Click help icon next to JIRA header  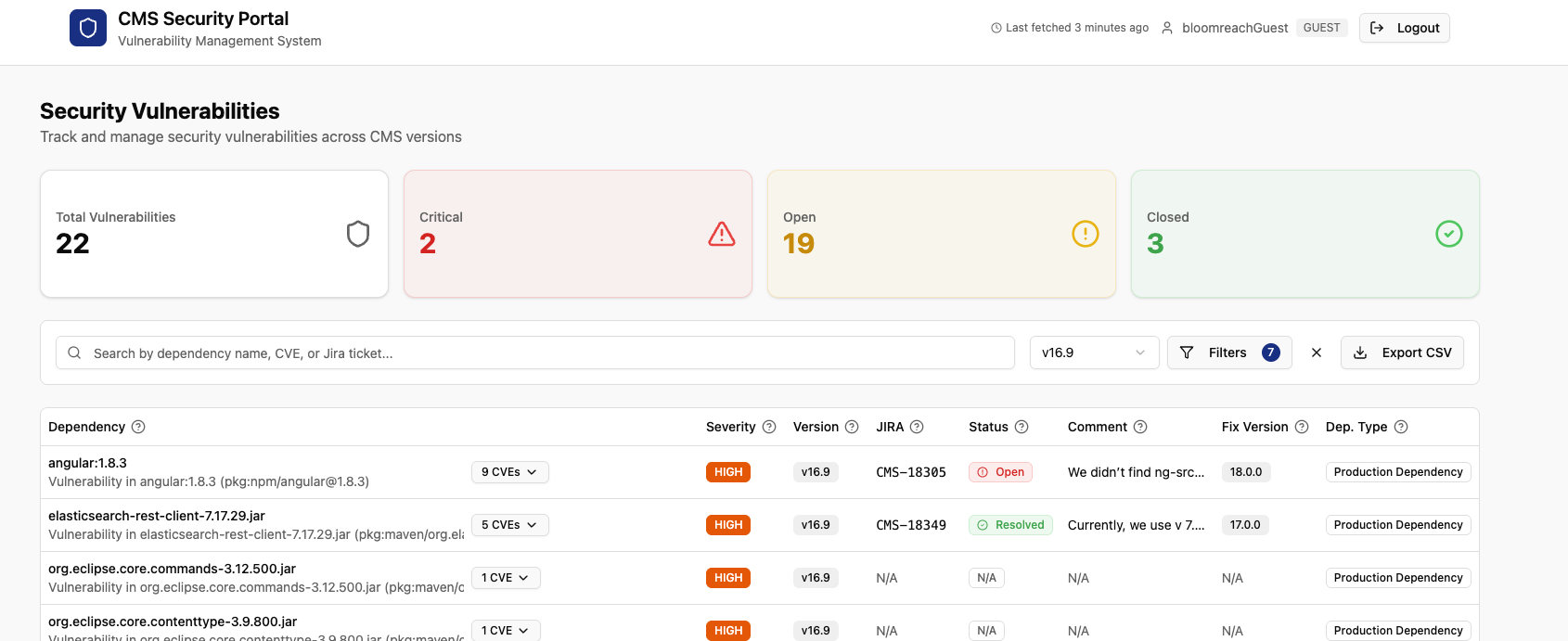(x=917, y=427)
